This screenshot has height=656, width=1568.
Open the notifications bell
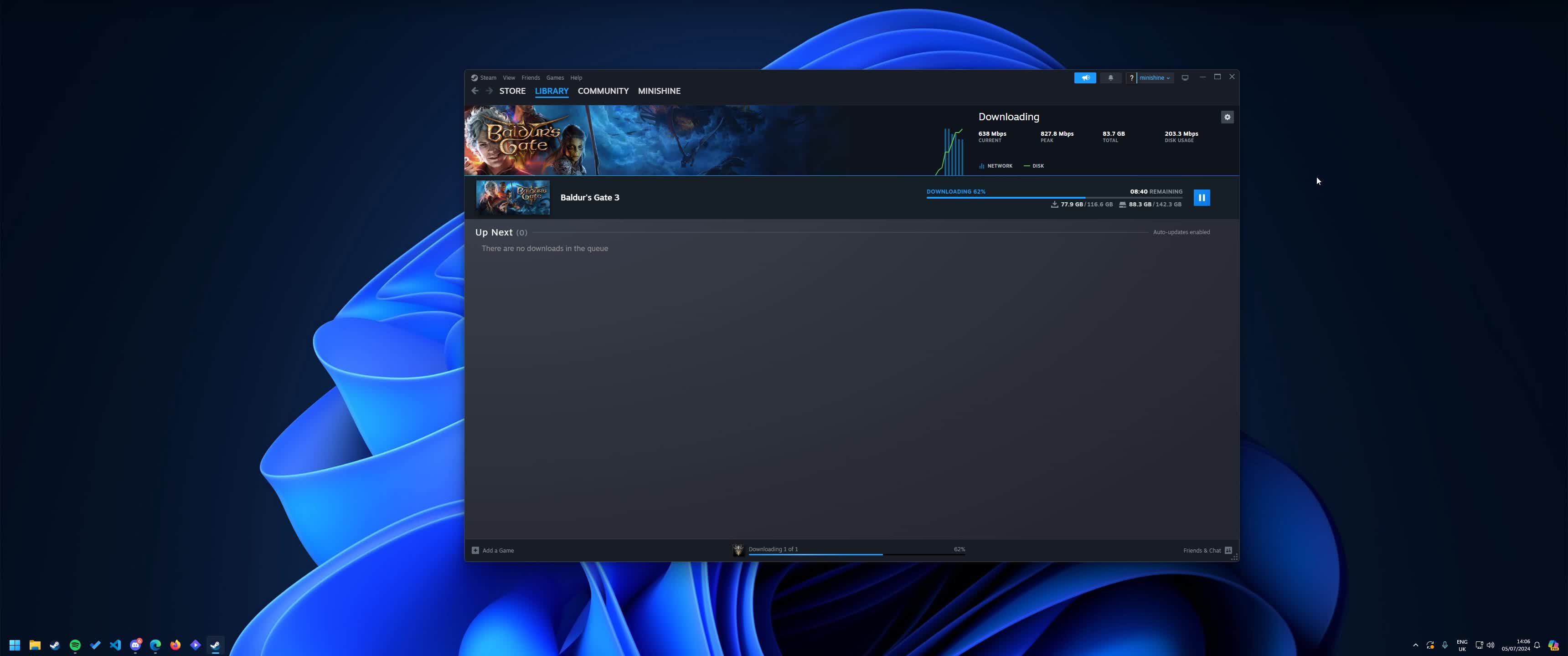(x=1110, y=77)
